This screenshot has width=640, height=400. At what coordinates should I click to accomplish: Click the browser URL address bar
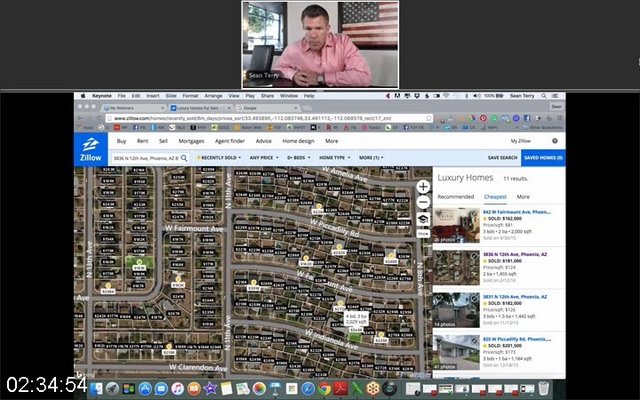(x=269, y=118)
